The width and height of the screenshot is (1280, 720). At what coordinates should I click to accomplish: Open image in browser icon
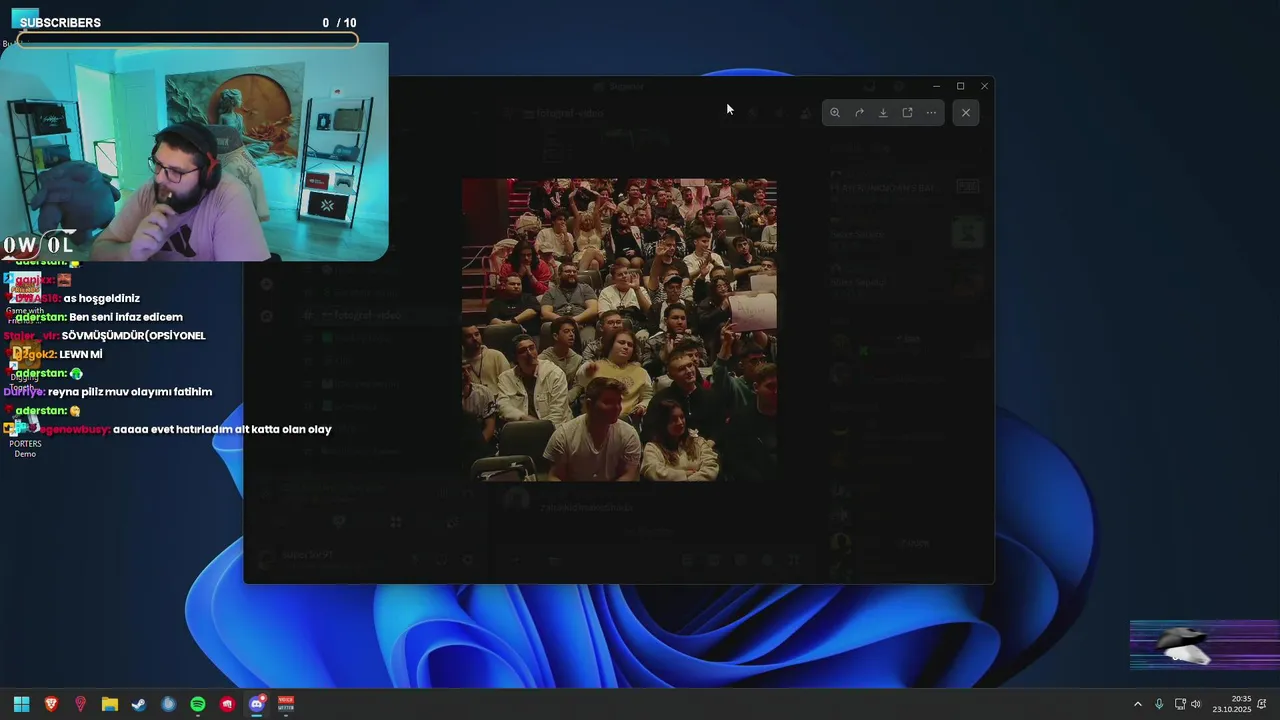tap(907, 113)
